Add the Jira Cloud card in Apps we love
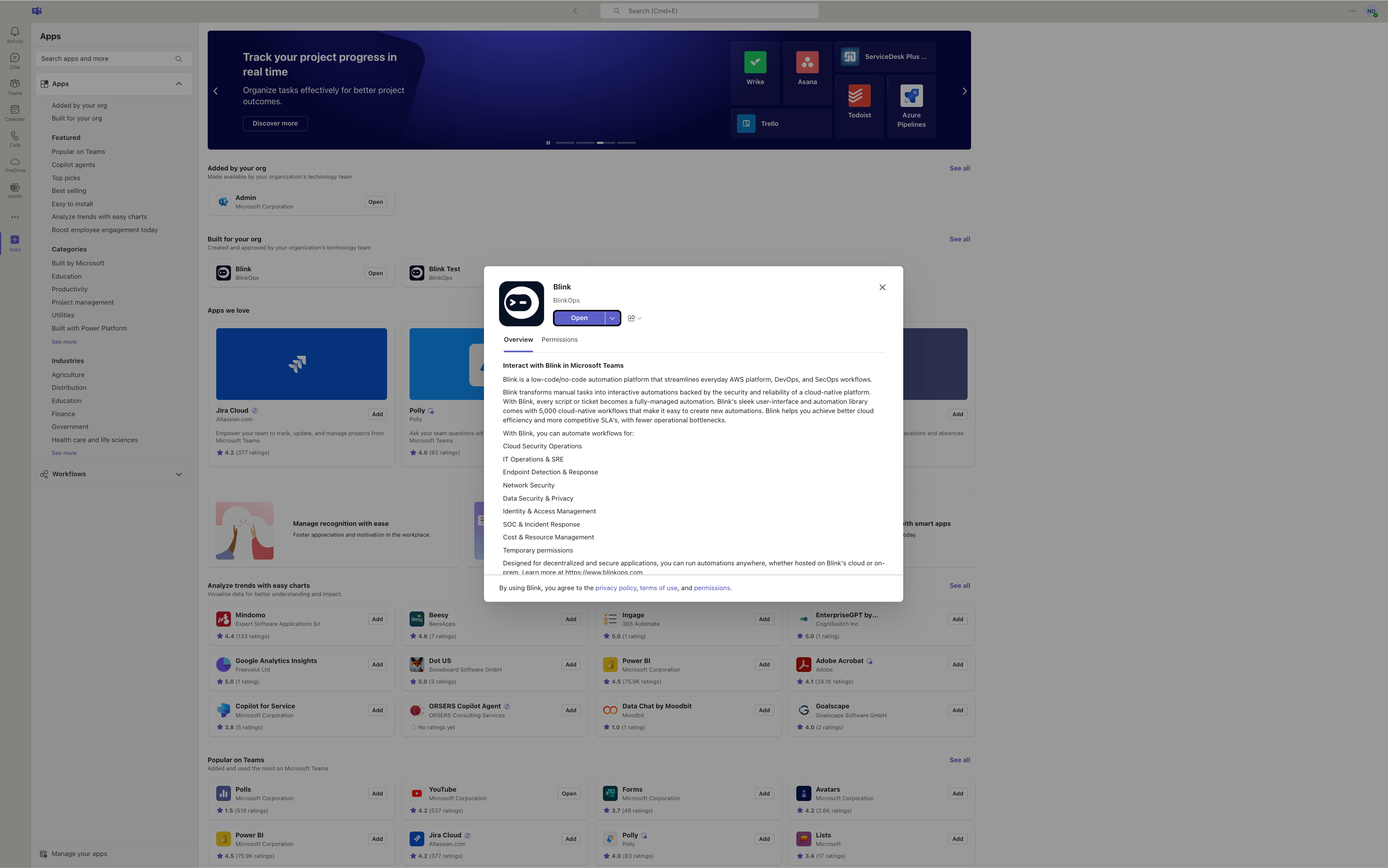 [x=377, y=414]
